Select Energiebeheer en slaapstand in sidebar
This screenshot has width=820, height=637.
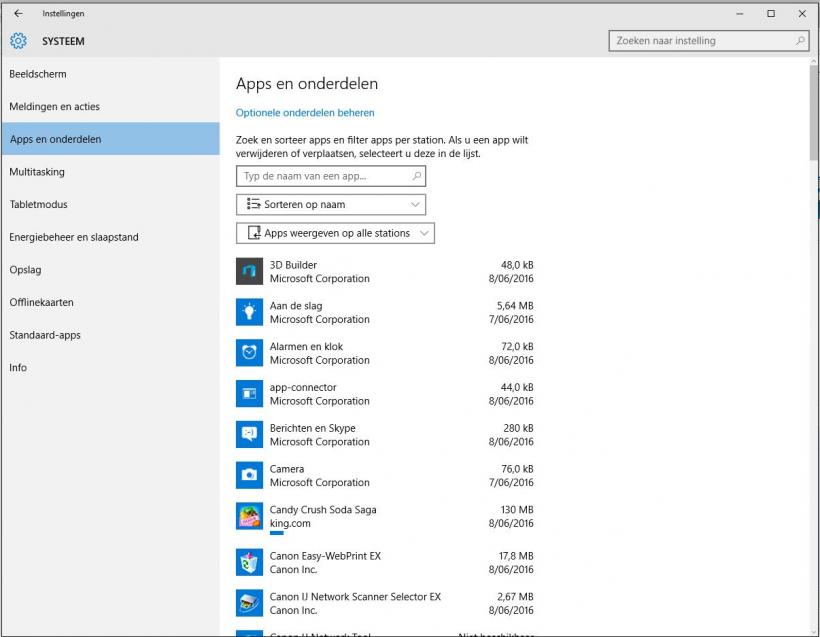(74, 237)
